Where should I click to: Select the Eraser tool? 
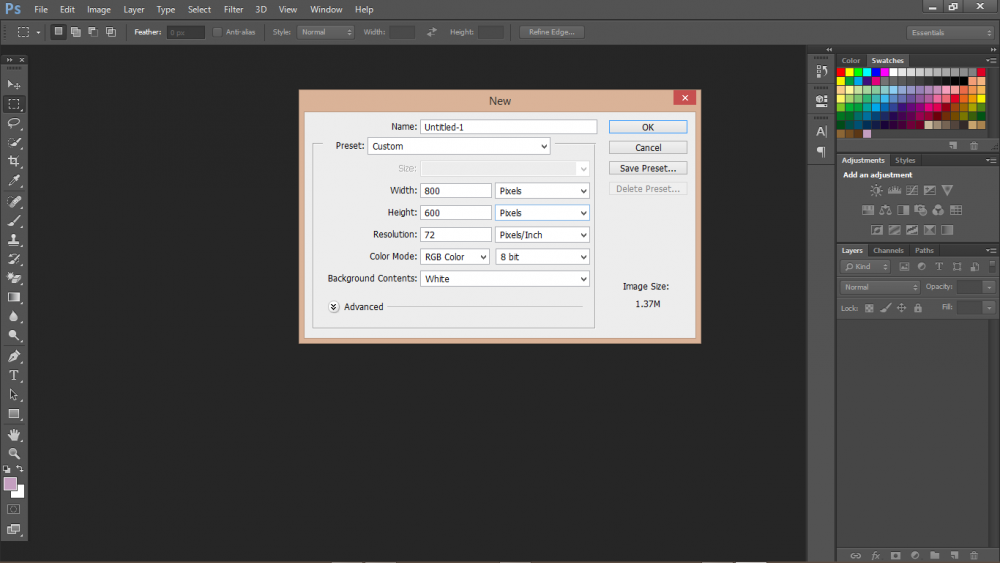tap(14, 278)
